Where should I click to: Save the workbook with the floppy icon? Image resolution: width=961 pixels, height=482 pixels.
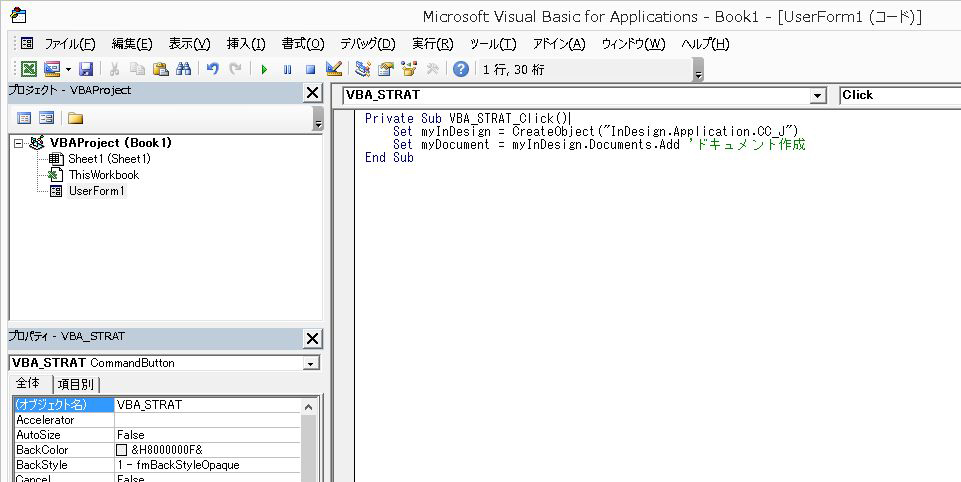[x=86, y=69]
